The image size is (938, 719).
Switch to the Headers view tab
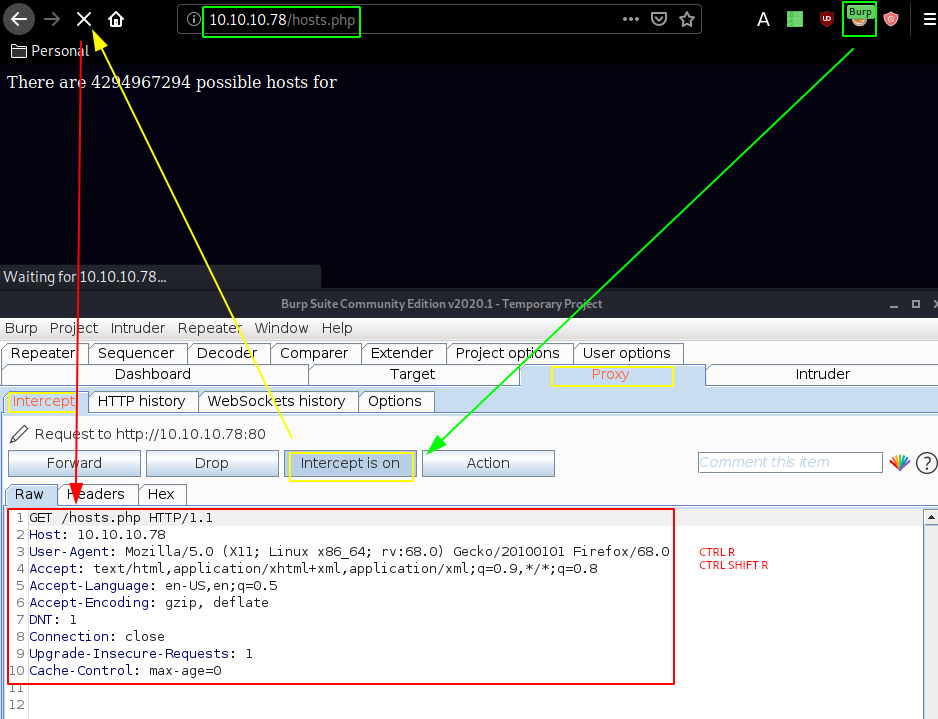tap(96, 494)
